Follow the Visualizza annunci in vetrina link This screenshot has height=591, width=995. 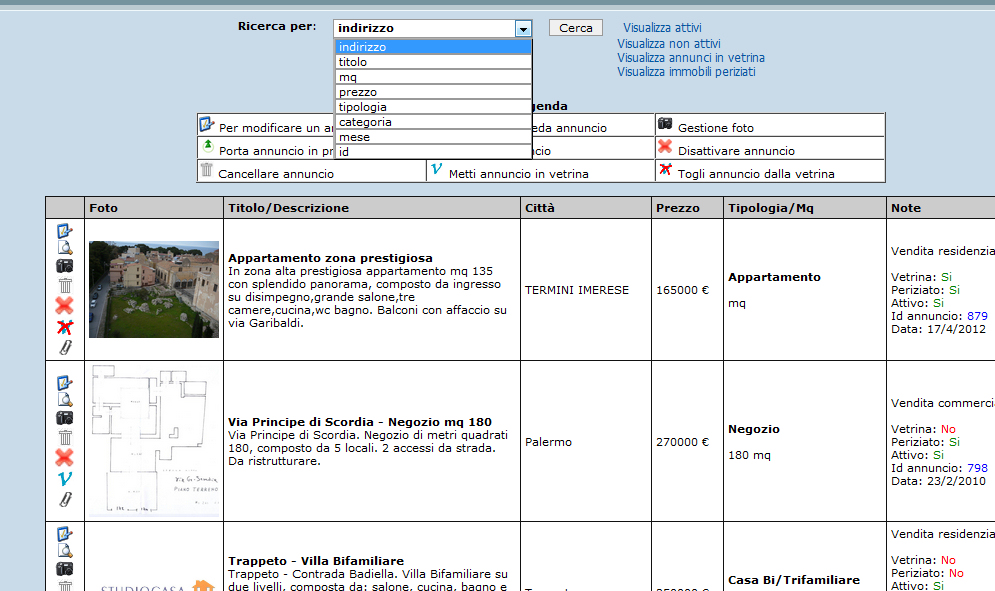(691, 58)
